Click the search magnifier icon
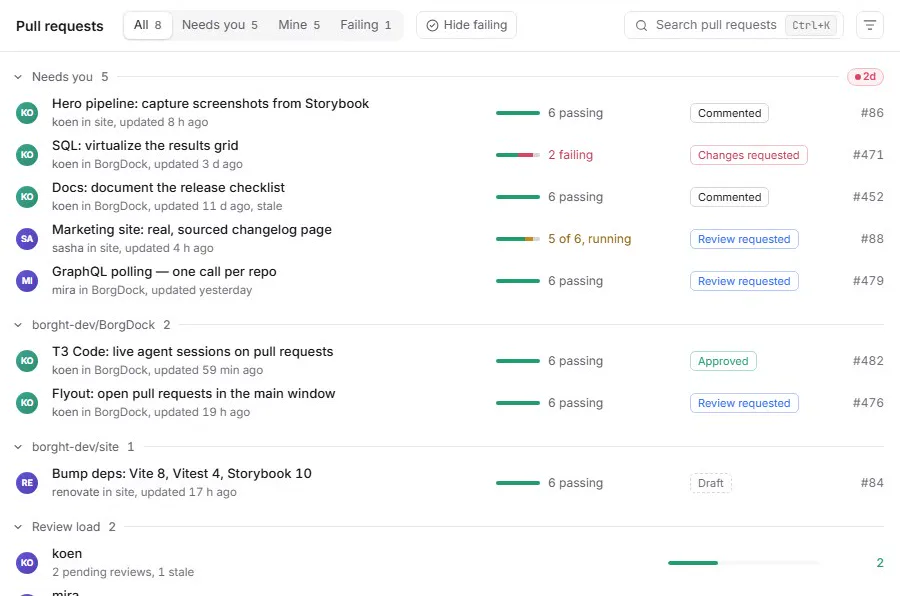The width and height of the screenshot is (900, 596). click(641, 25)
